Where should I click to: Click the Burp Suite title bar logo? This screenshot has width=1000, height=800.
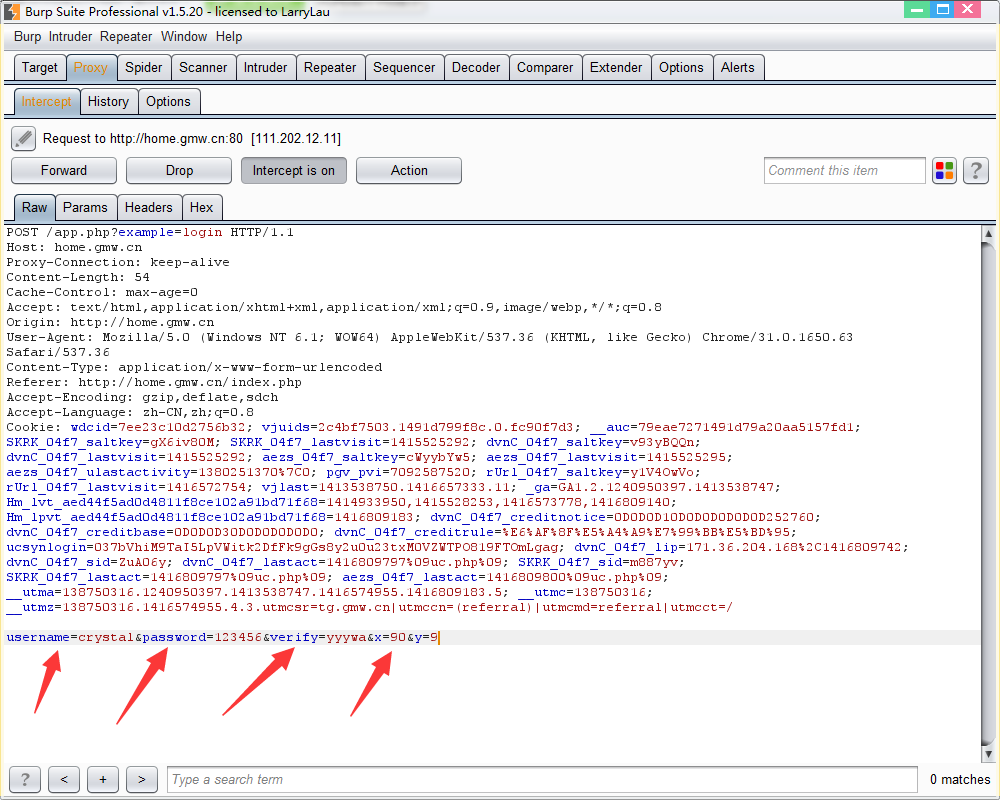[x=12, y=11]
